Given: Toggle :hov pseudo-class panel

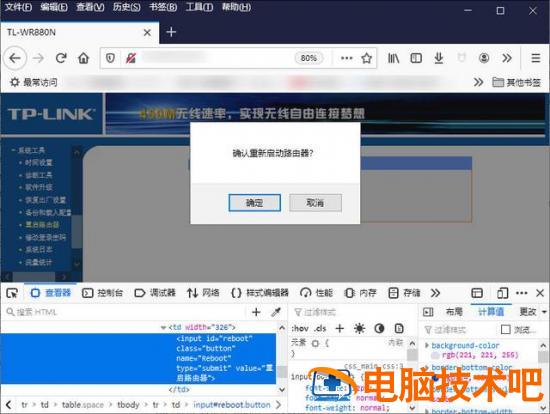Looking at the screenshot, I should pyautogui.click(x=300, y=329).
